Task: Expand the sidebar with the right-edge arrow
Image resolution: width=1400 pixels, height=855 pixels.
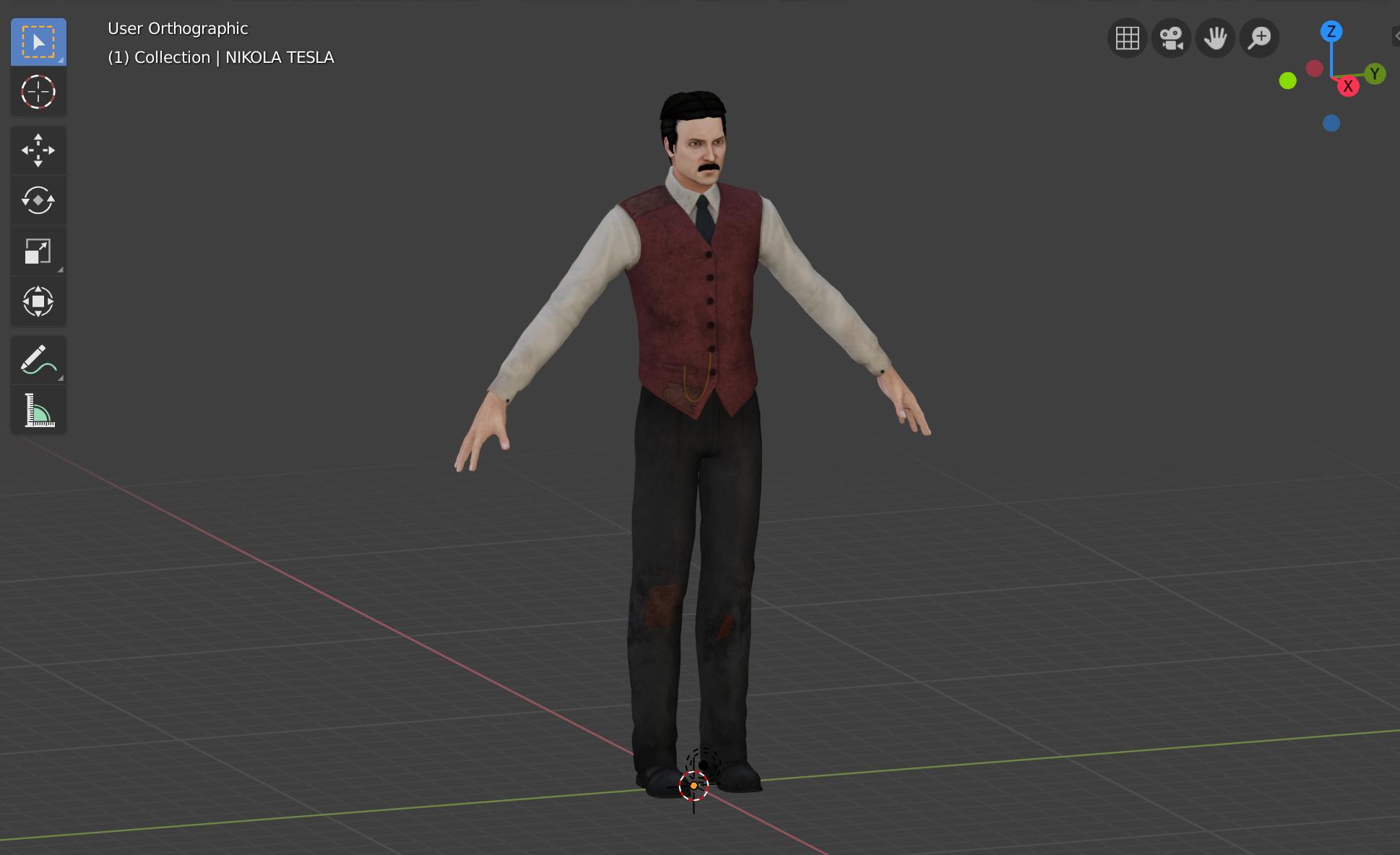Action: (x=1396, y=35)
